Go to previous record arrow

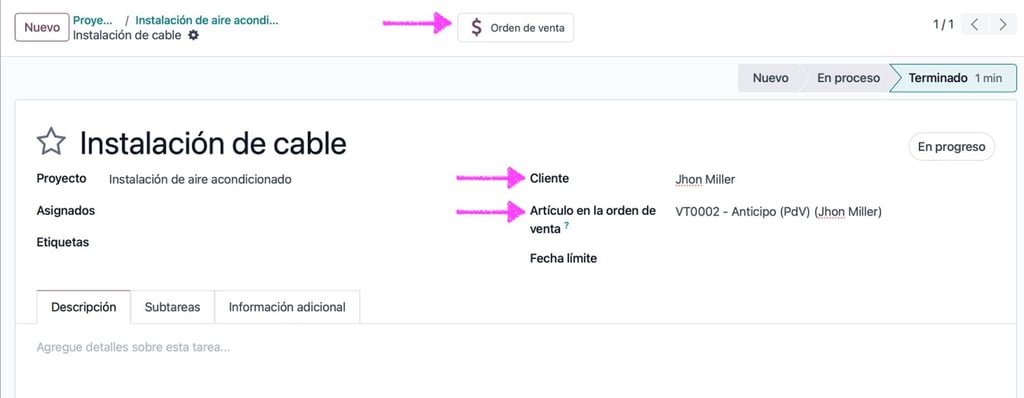[974, 25]
